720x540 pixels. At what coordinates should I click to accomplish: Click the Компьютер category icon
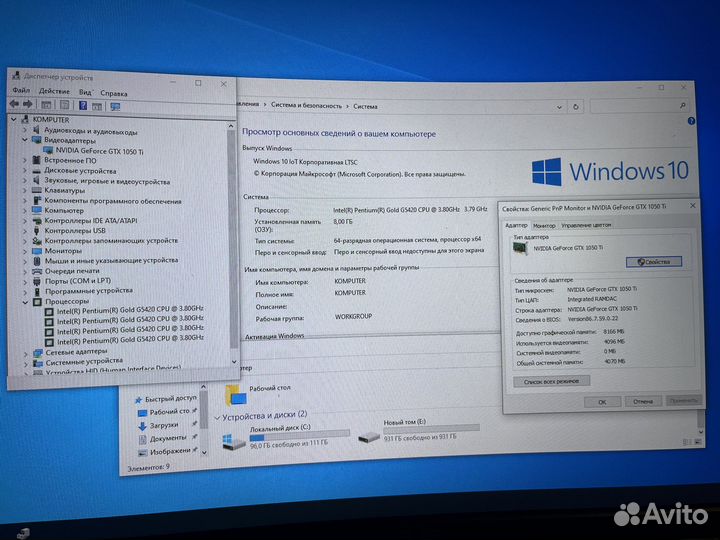pyautogui.click(x=37, y=210)
